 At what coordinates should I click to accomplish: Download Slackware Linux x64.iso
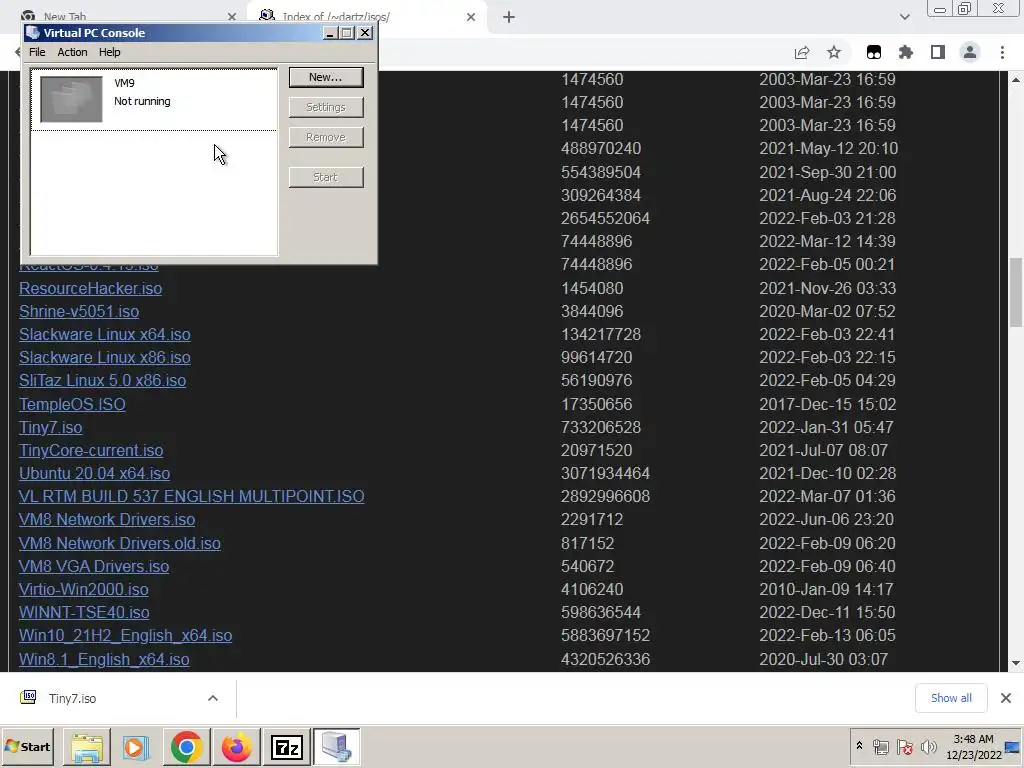click(104, 334)
